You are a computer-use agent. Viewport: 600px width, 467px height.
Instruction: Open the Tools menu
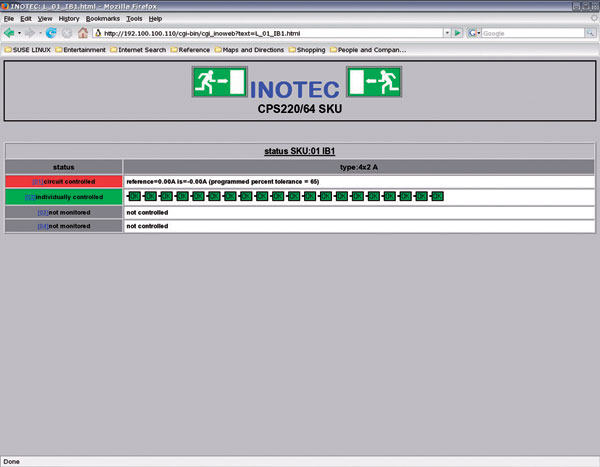[x=134, y=18]
